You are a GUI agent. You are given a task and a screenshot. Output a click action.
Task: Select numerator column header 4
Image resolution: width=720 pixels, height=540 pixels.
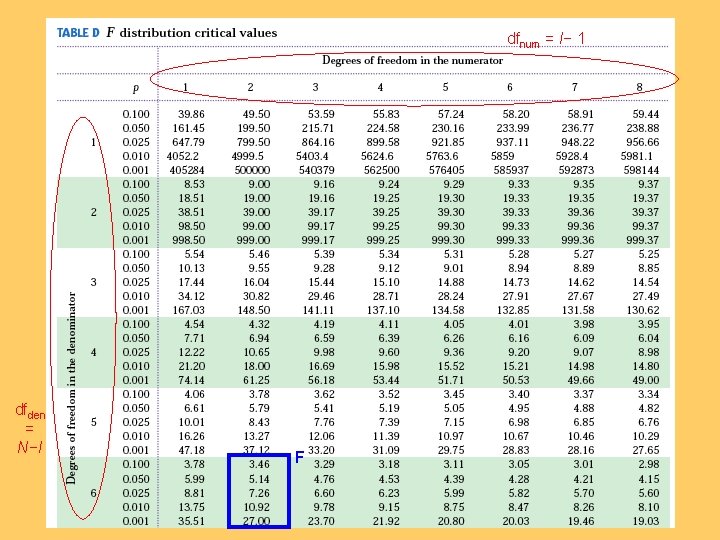[380, 87]
